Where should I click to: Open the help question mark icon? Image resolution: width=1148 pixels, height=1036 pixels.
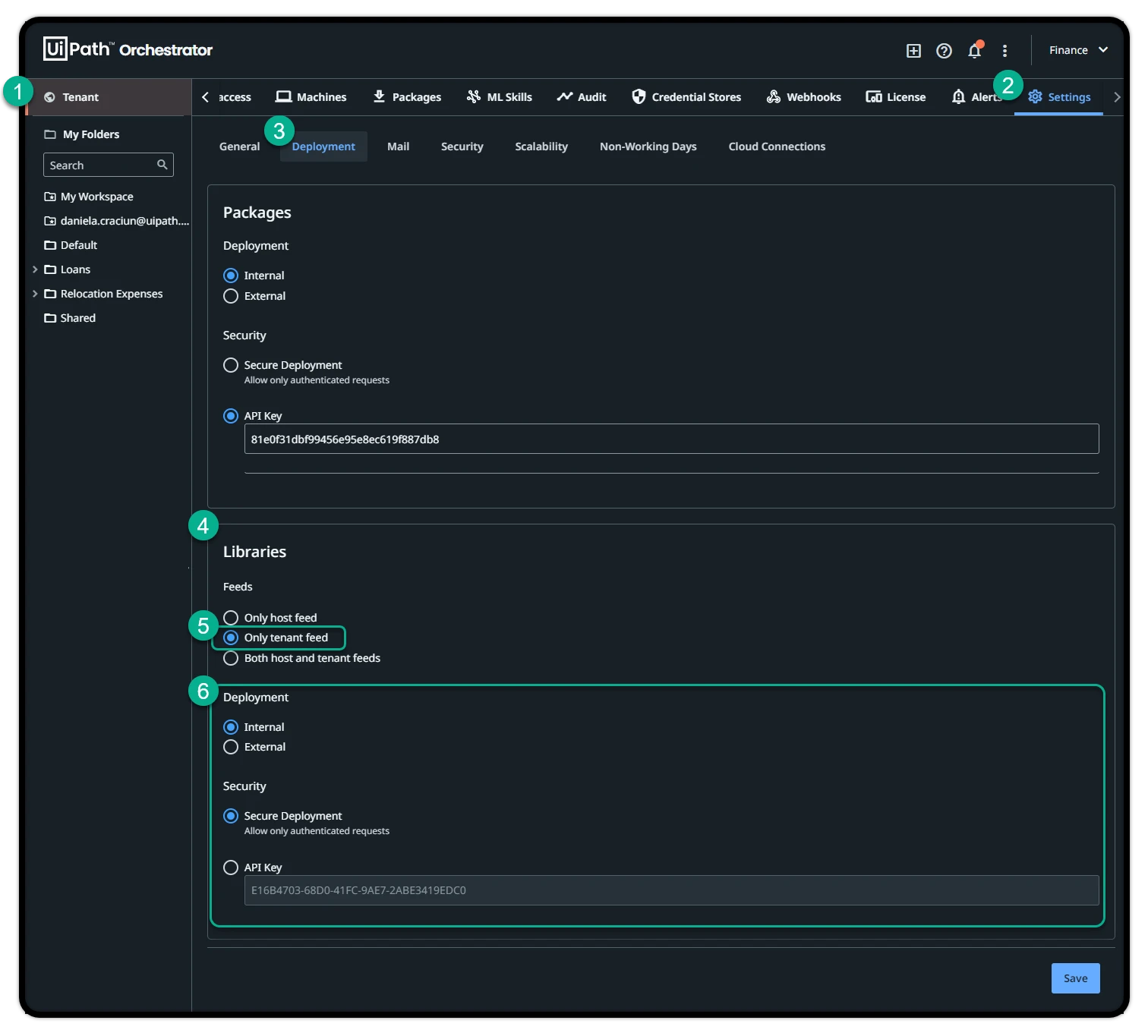[x=944, y=51]
